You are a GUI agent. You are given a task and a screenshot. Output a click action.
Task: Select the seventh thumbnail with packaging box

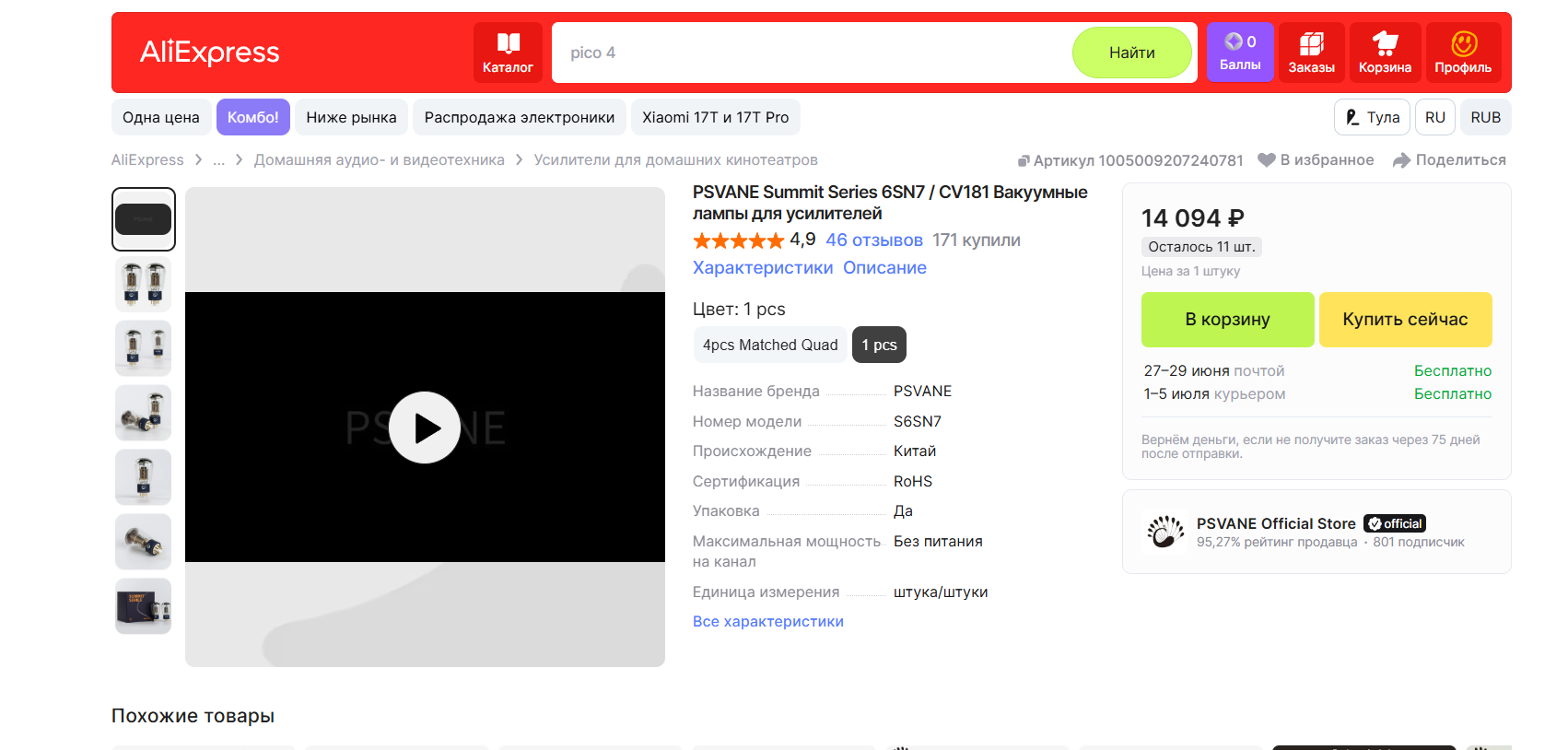pyautogui.click(x=144, y=606)
